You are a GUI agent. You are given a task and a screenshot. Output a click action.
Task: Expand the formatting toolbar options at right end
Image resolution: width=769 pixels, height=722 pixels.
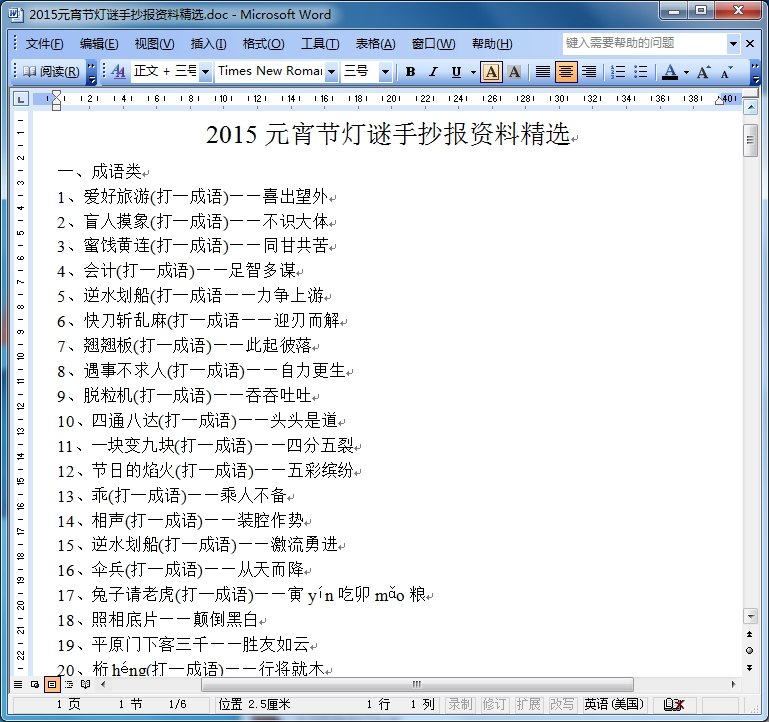pos(755,72)
